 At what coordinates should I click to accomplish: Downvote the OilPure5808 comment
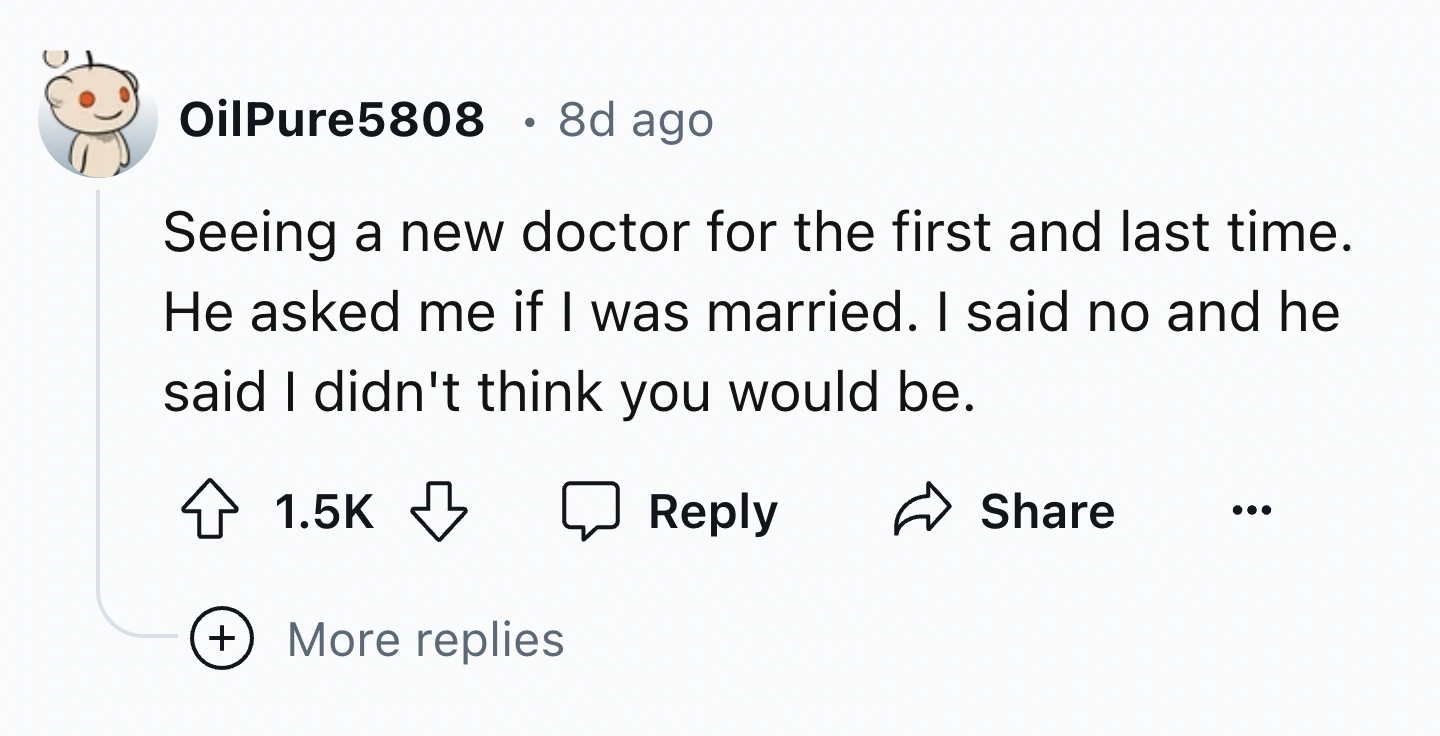pyautogui.click(x=440, y=512)
